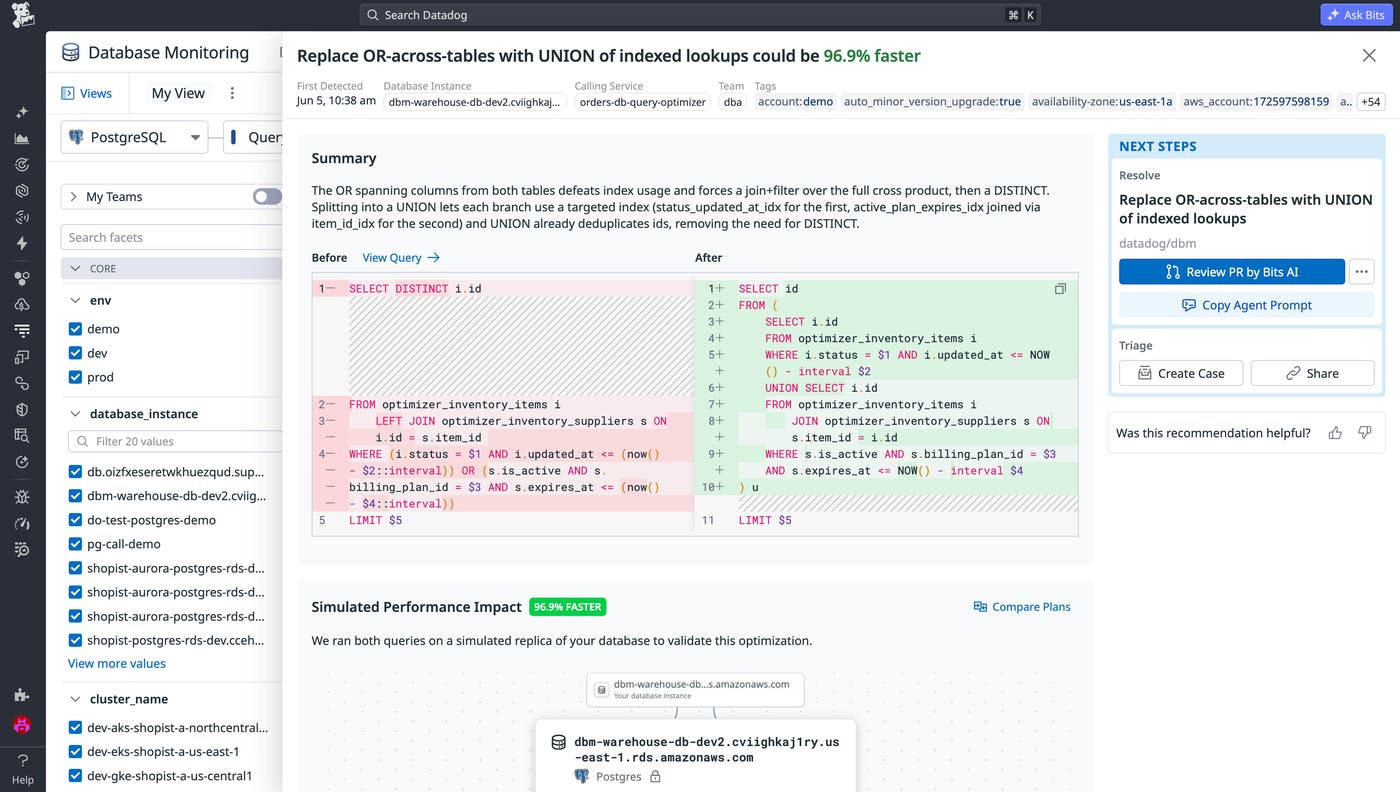
Task: Open the three-dot menu next to My View
Action: pos(232,93)
